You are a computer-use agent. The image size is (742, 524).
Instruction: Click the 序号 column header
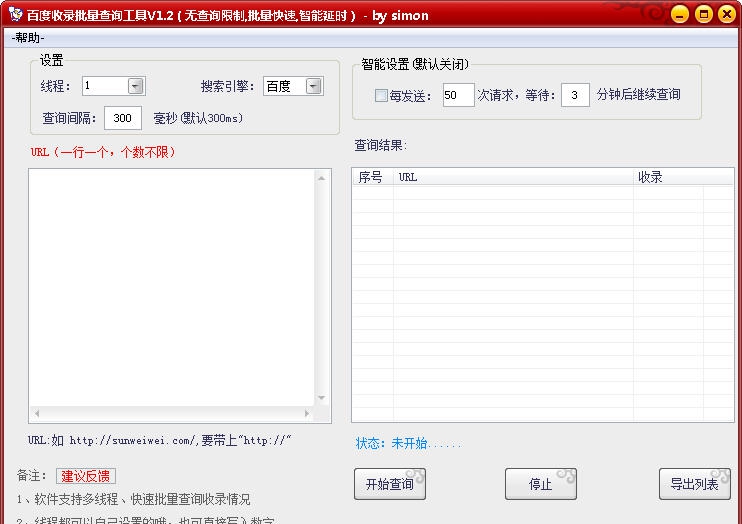(373, 177)
